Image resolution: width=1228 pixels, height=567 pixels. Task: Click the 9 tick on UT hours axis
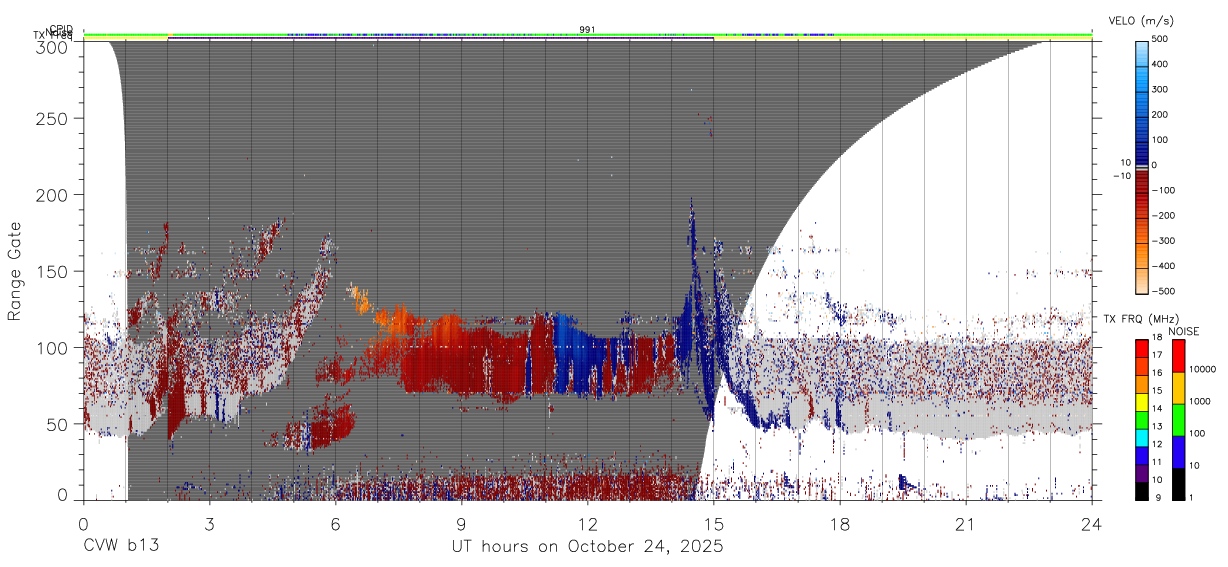coord(461,524)
